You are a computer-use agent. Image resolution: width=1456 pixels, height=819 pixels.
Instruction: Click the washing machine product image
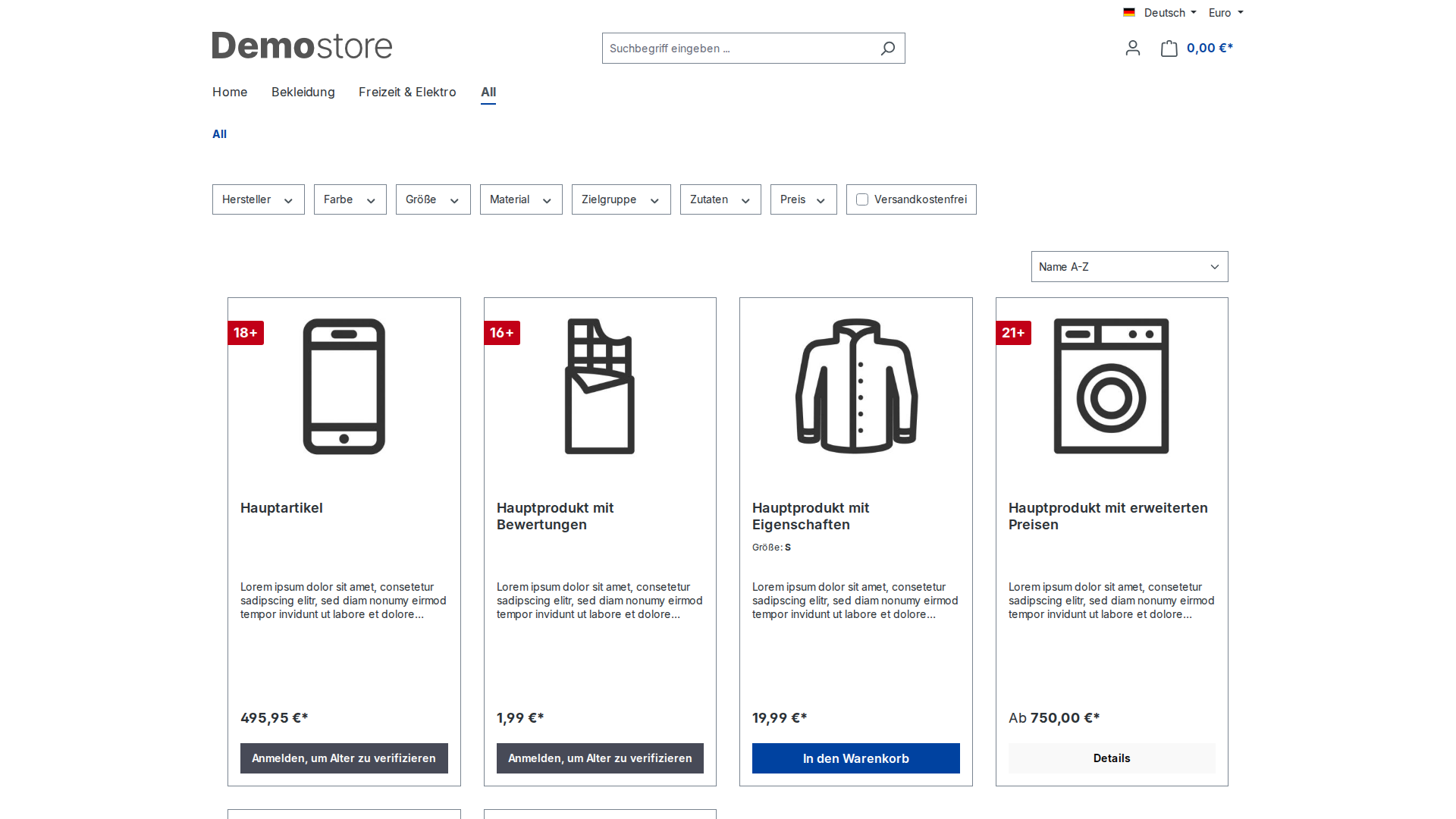click(1112, 387)
